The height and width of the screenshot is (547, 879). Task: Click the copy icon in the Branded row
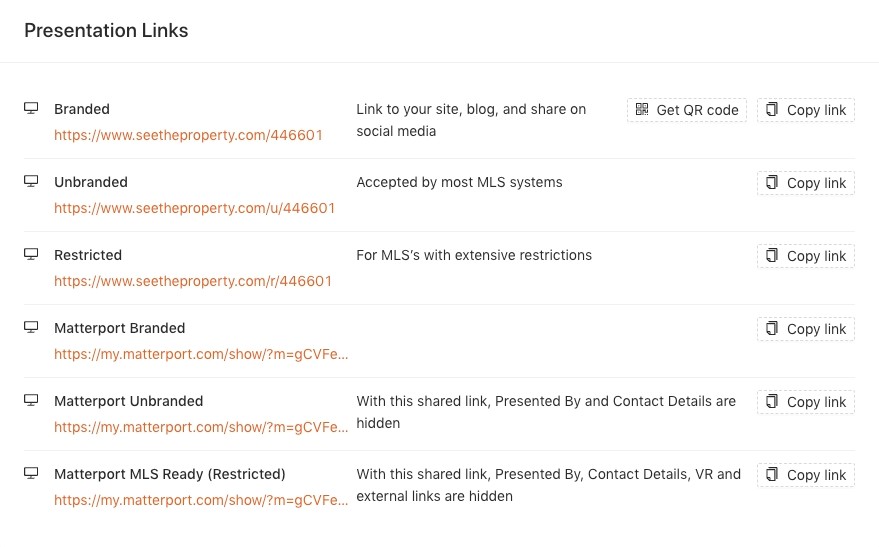(x=772, y=110)
